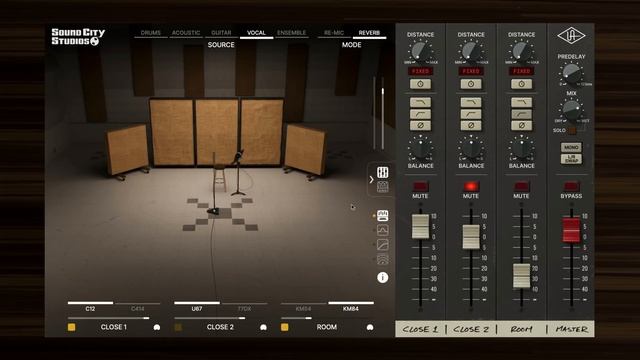Enable Close 2 low-pass filter

(x=471, y=102)
